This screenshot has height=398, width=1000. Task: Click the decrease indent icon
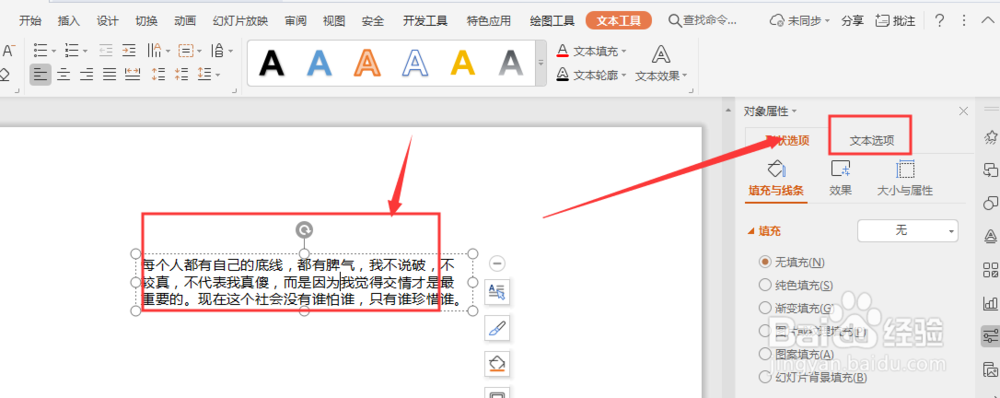click(106, 50)
